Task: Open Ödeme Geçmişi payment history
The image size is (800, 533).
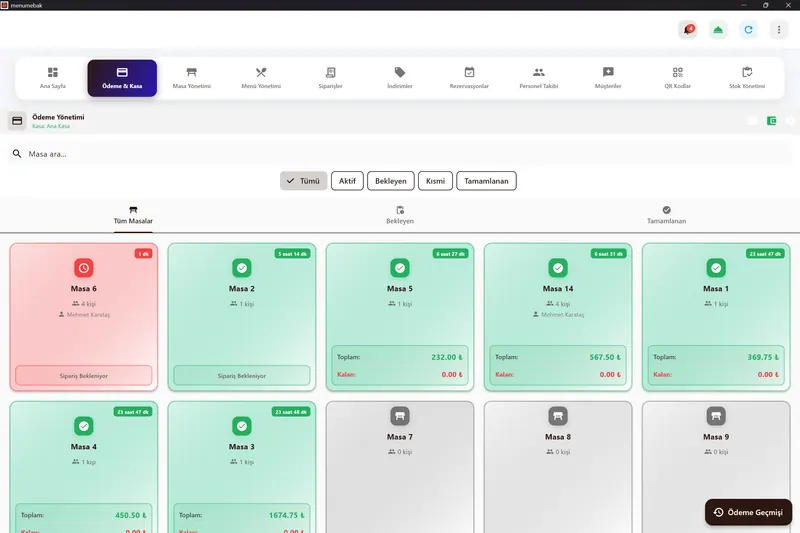Action: (x=748, y=512)
